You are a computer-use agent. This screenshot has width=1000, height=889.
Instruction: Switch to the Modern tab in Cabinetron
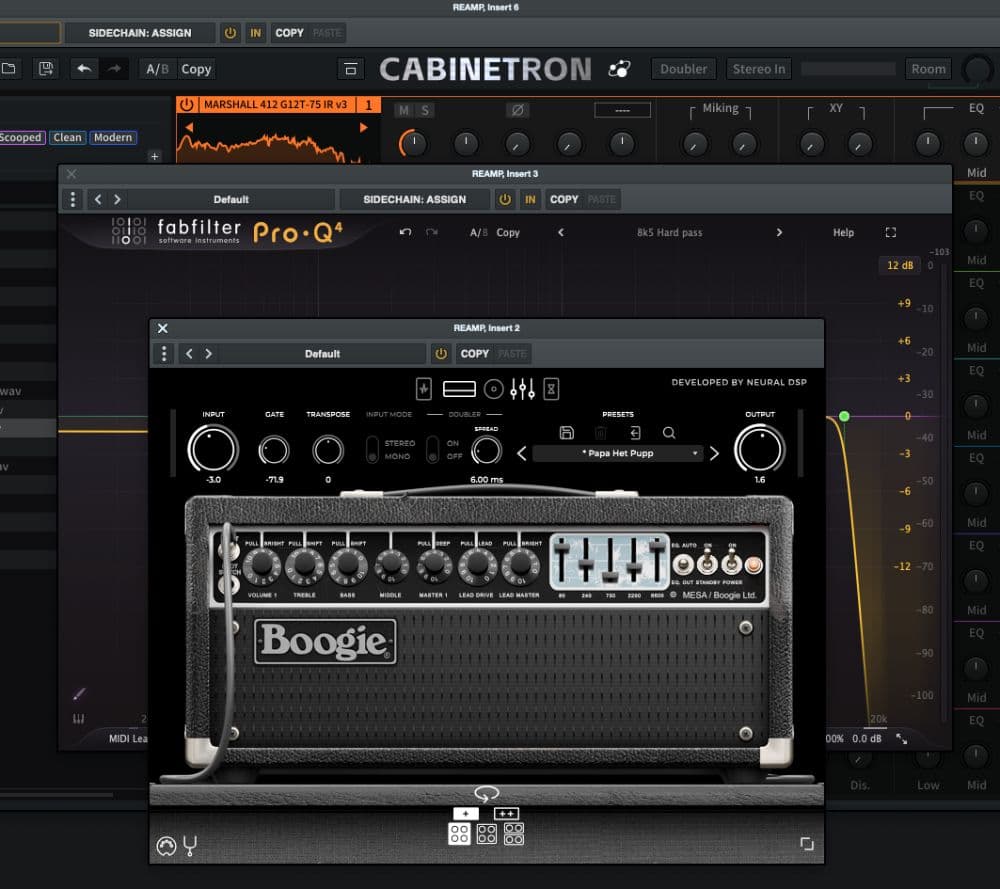(111, 137)
